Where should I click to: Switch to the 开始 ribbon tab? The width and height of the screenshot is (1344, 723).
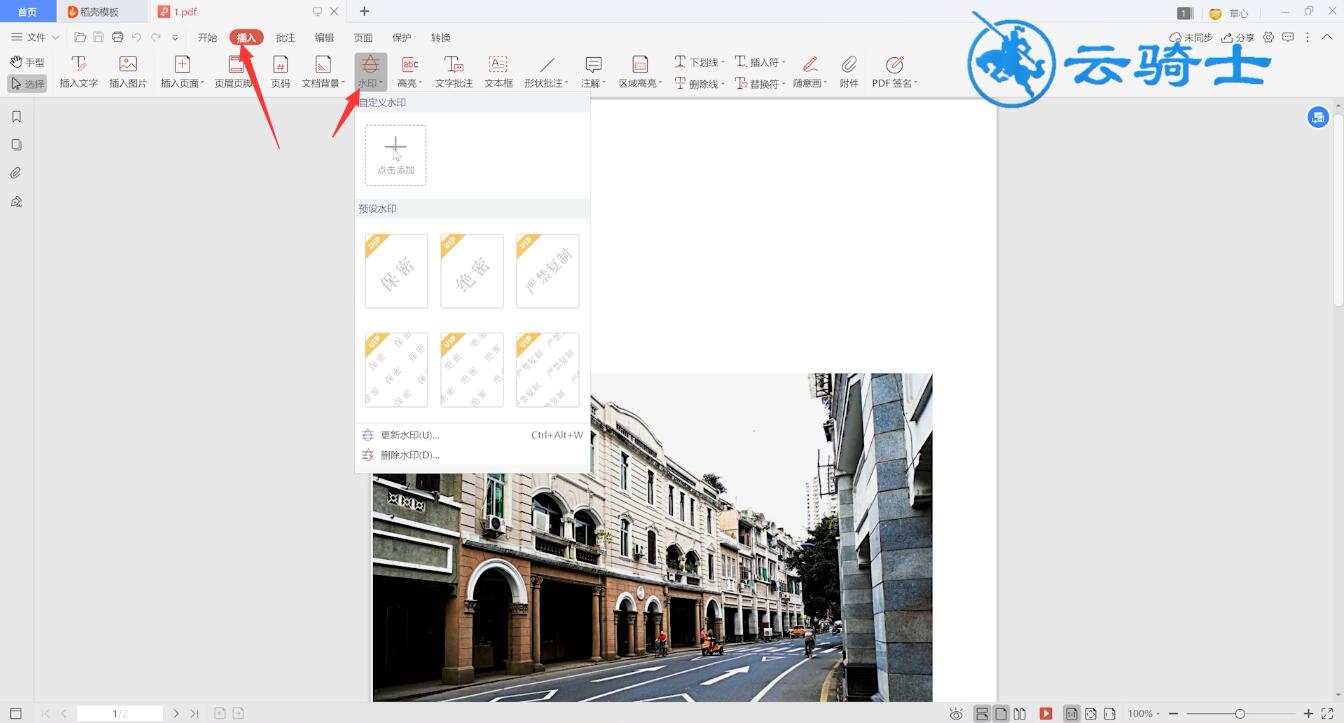click(207, 38)
